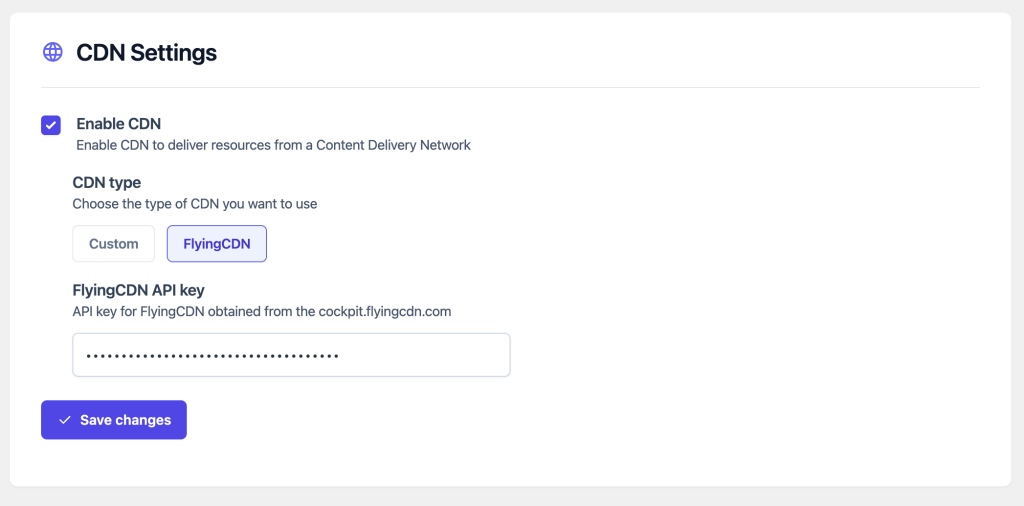Click the 'Choose the type of CDN' hint
Image resolution: width=1024 pixels, height=506 pixels.
pos(194,204)
